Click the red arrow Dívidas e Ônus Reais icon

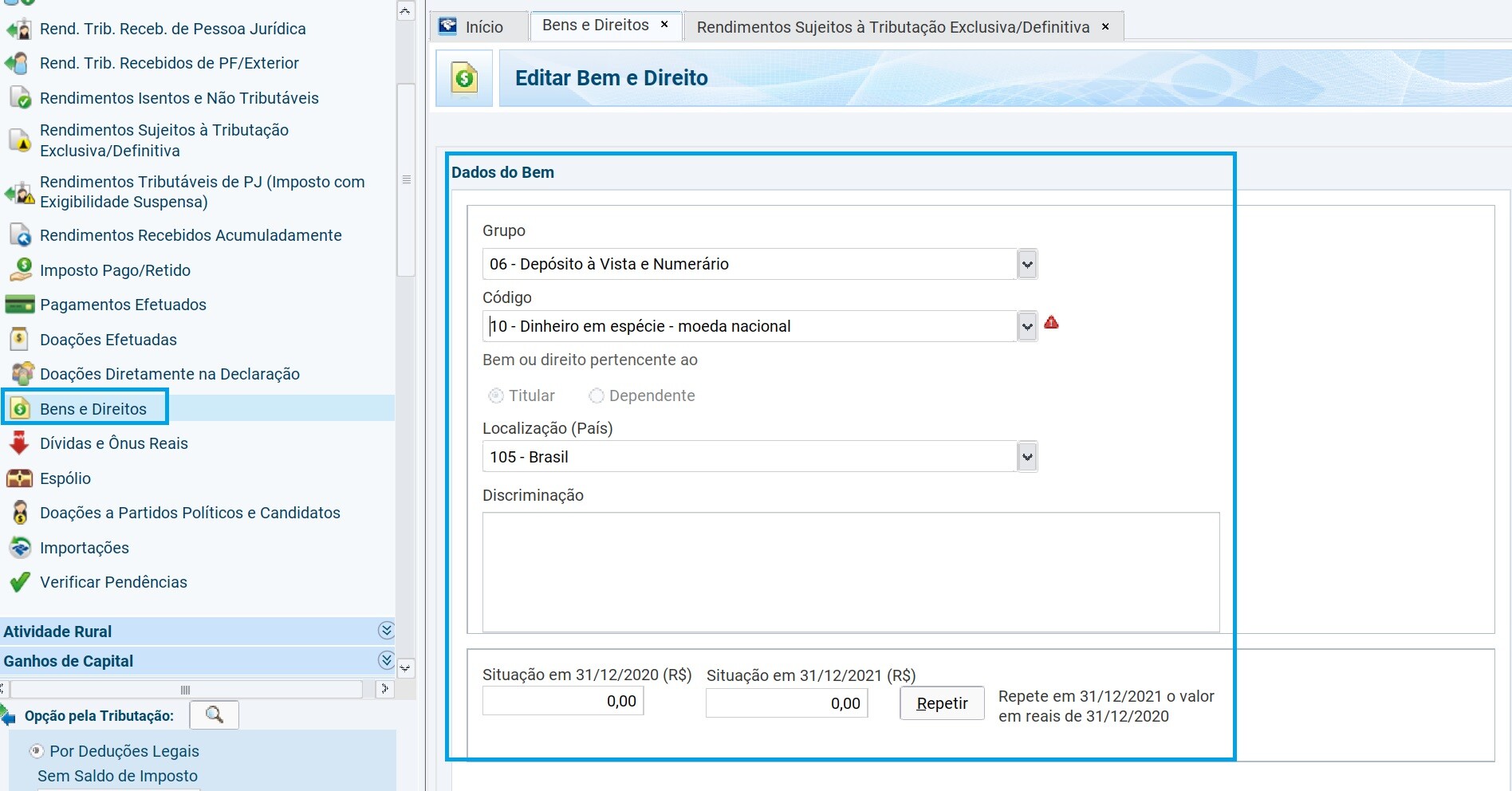pos(20,443)
